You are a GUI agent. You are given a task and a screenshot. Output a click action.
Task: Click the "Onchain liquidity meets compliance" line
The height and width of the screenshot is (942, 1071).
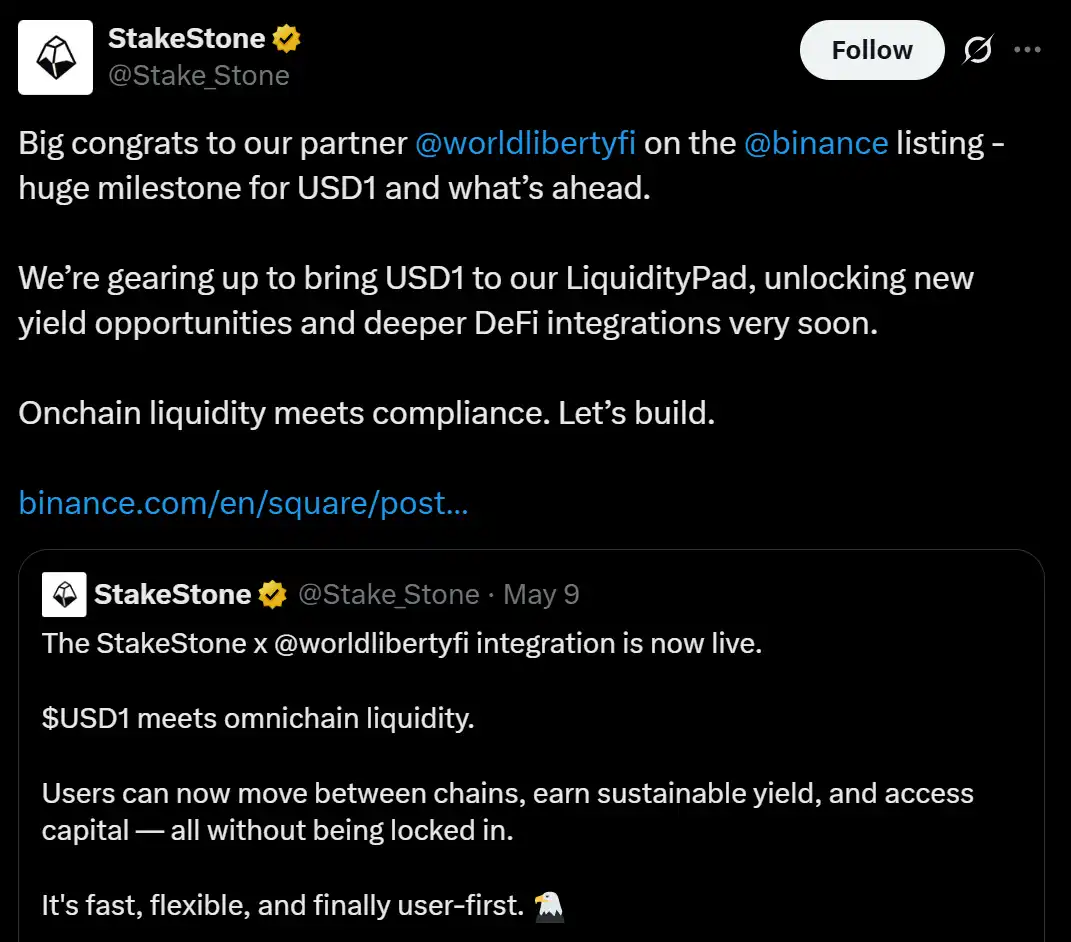pyautogui.click(x=366, y=413)
